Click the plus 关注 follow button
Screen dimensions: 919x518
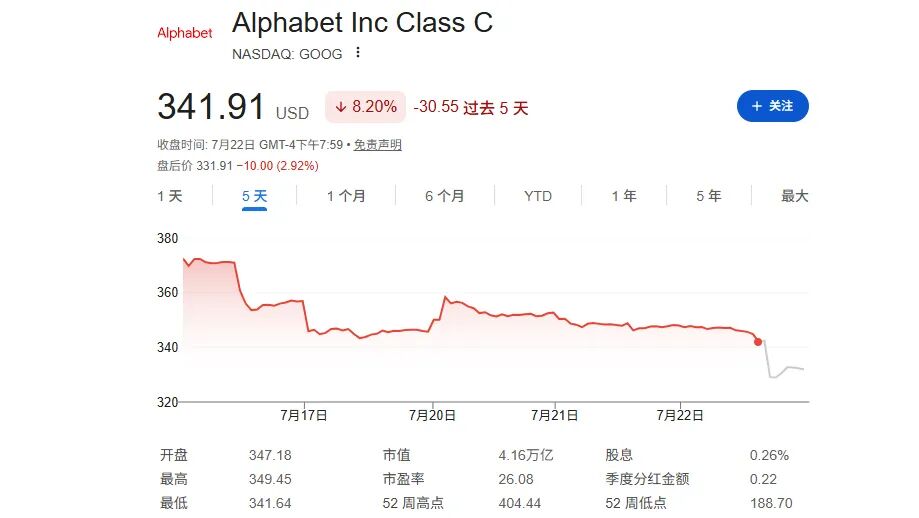(x=772, y=106)
